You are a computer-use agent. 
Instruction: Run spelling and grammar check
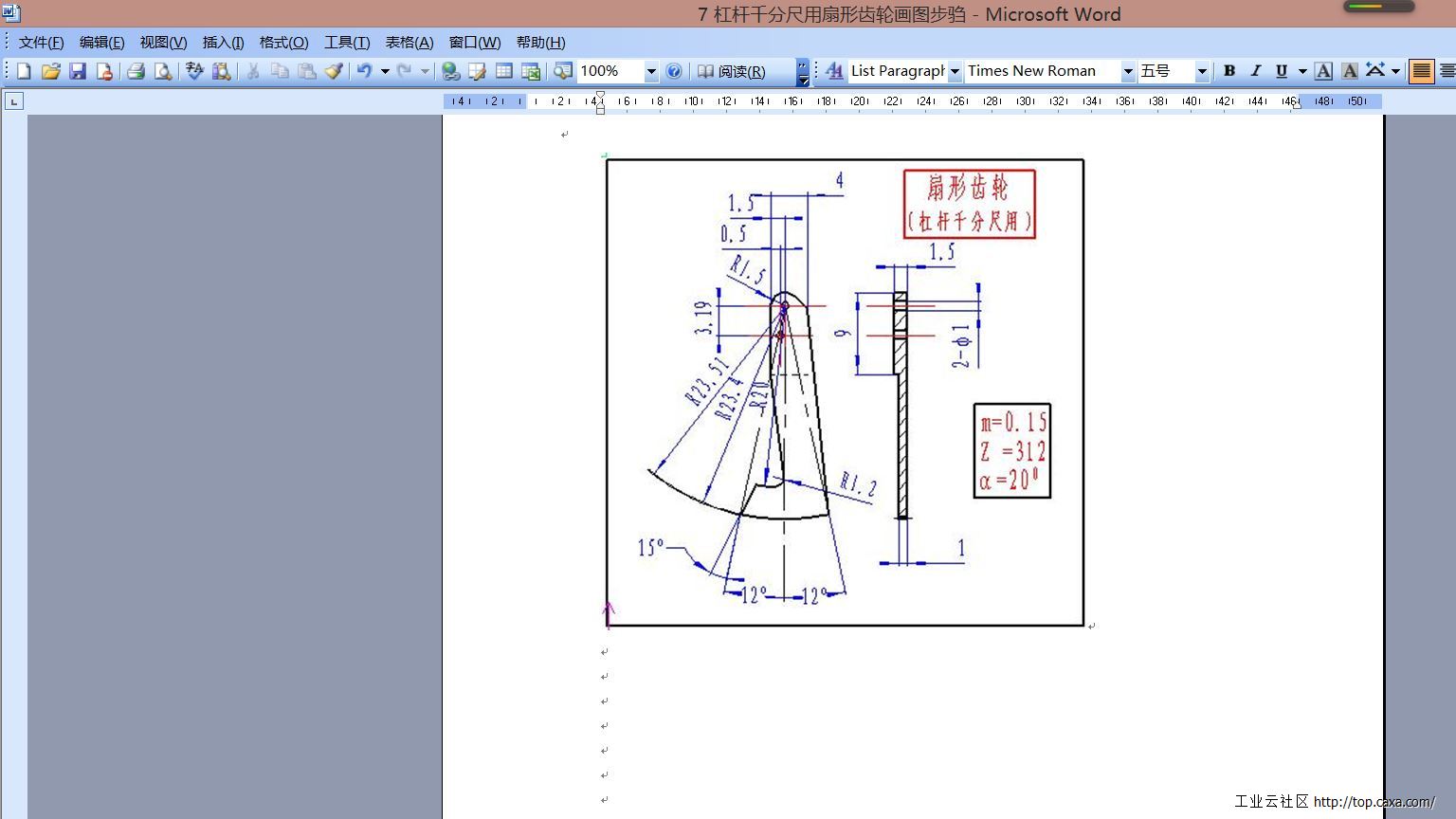(194, 71)
